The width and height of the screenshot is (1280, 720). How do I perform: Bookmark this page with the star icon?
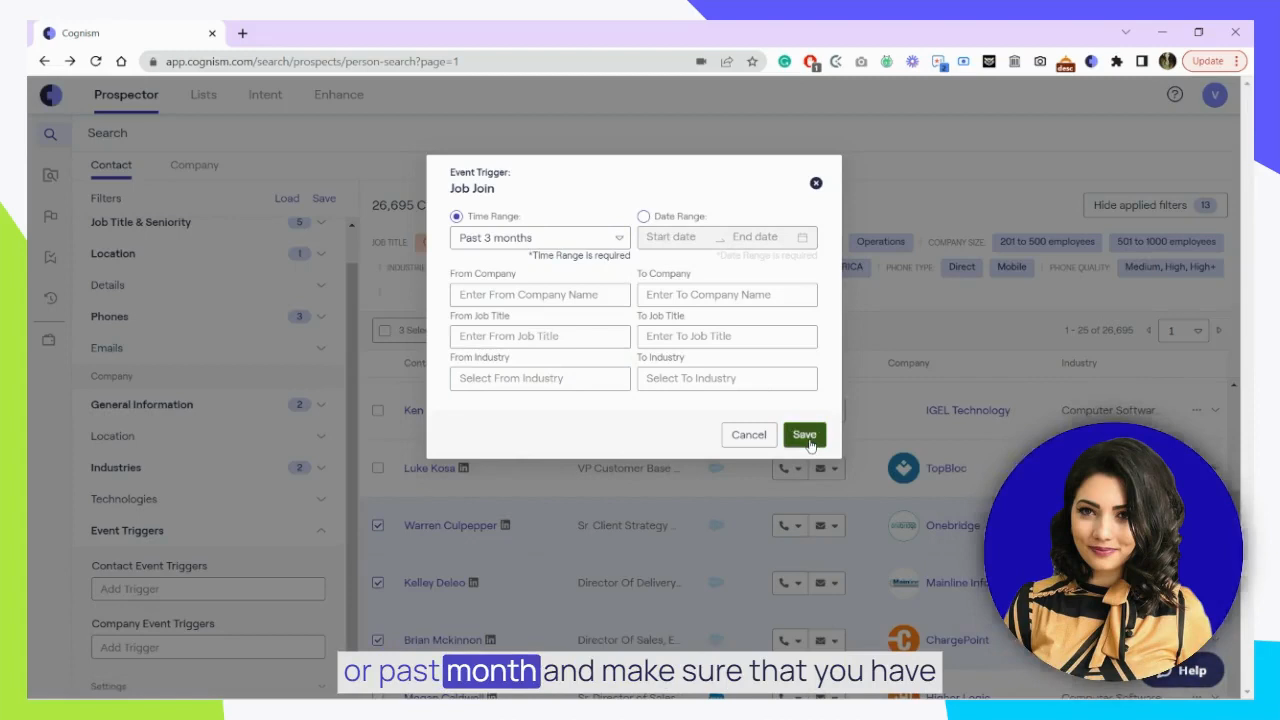click(752, 61)
